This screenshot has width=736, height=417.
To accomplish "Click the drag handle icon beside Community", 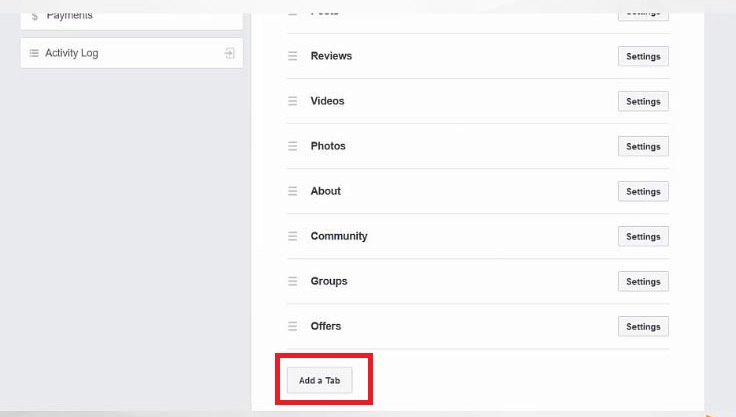I will pos(293,236).
